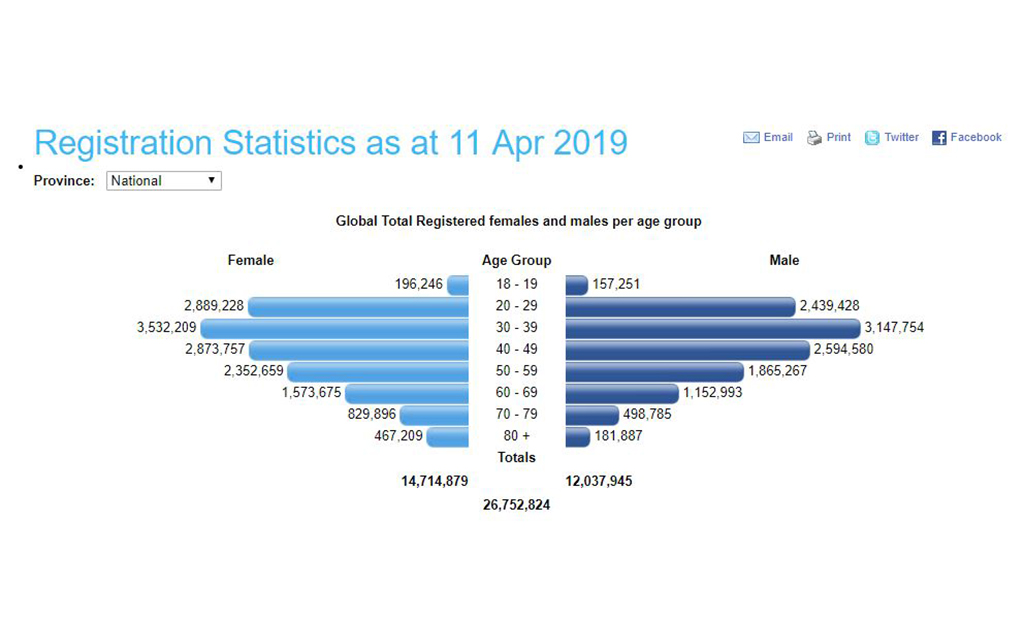This screenshot has height=640, width=1024.
Task: Click the Email envelope icon
Action: 751,138
